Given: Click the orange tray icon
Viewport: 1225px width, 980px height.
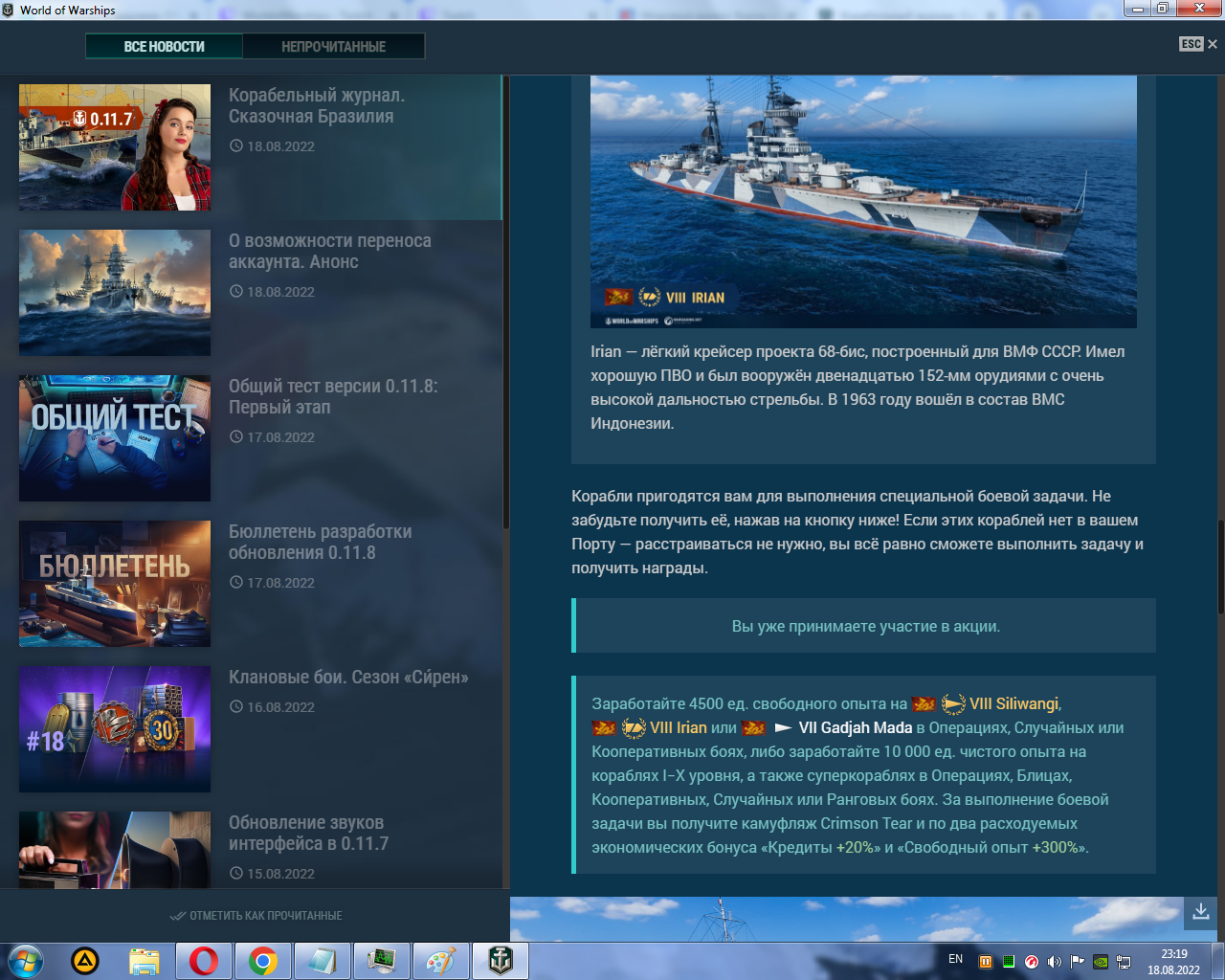Looking at the screenshot, I should [986, 962].
